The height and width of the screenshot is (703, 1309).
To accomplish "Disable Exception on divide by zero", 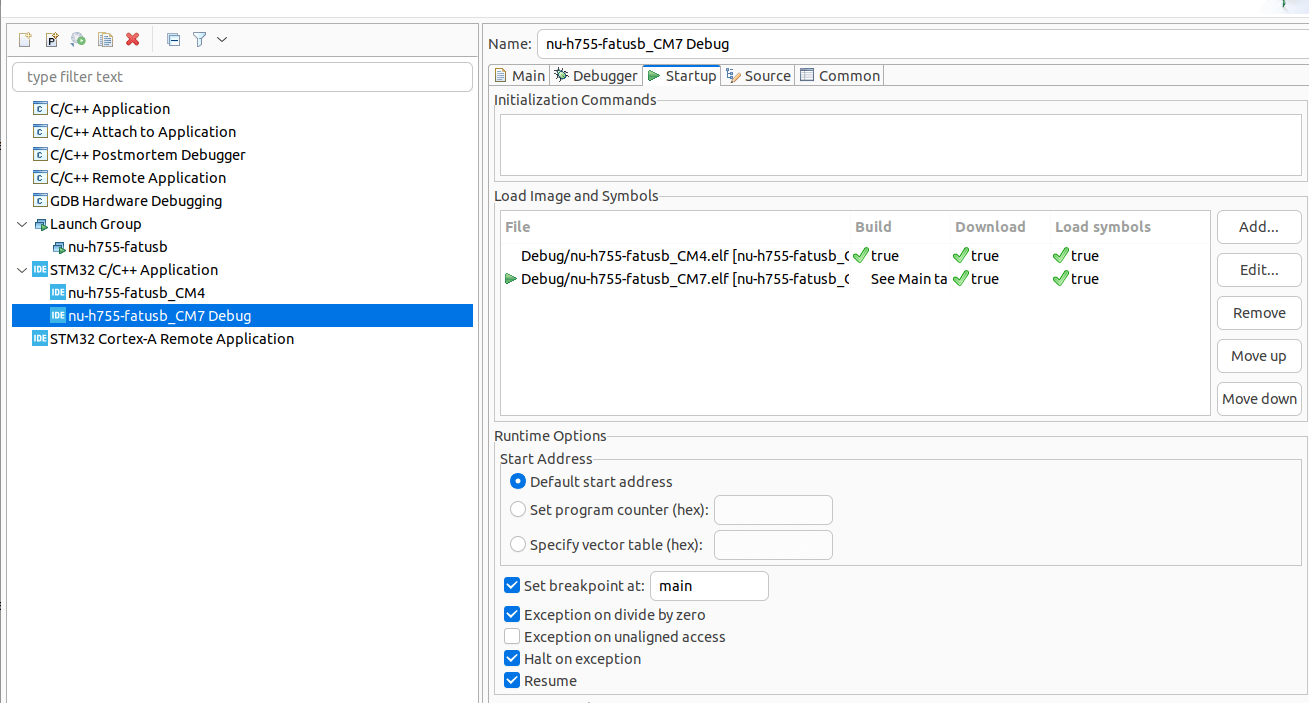I will click(x=512, y=614).
